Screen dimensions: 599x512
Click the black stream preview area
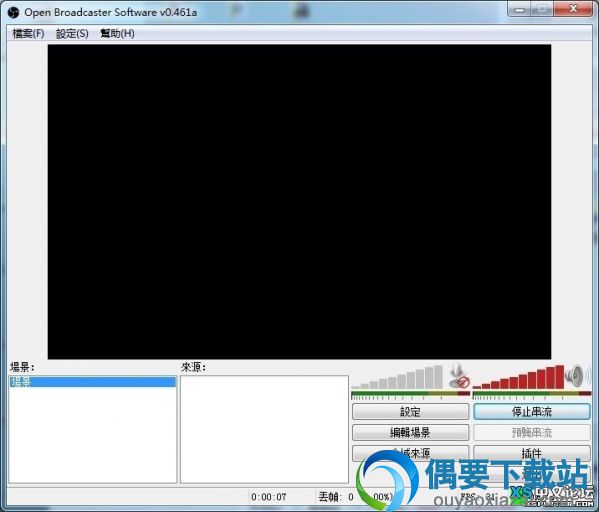tap(299, 201)
